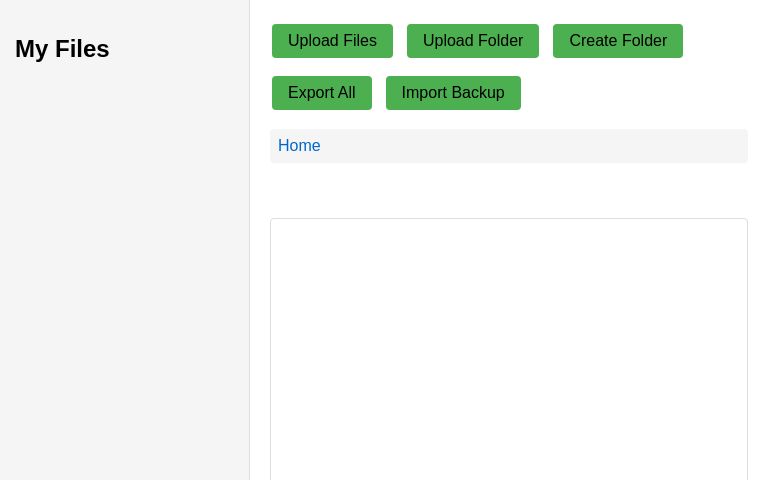
Task: Click Export All to export files
Action: [321, 93]
